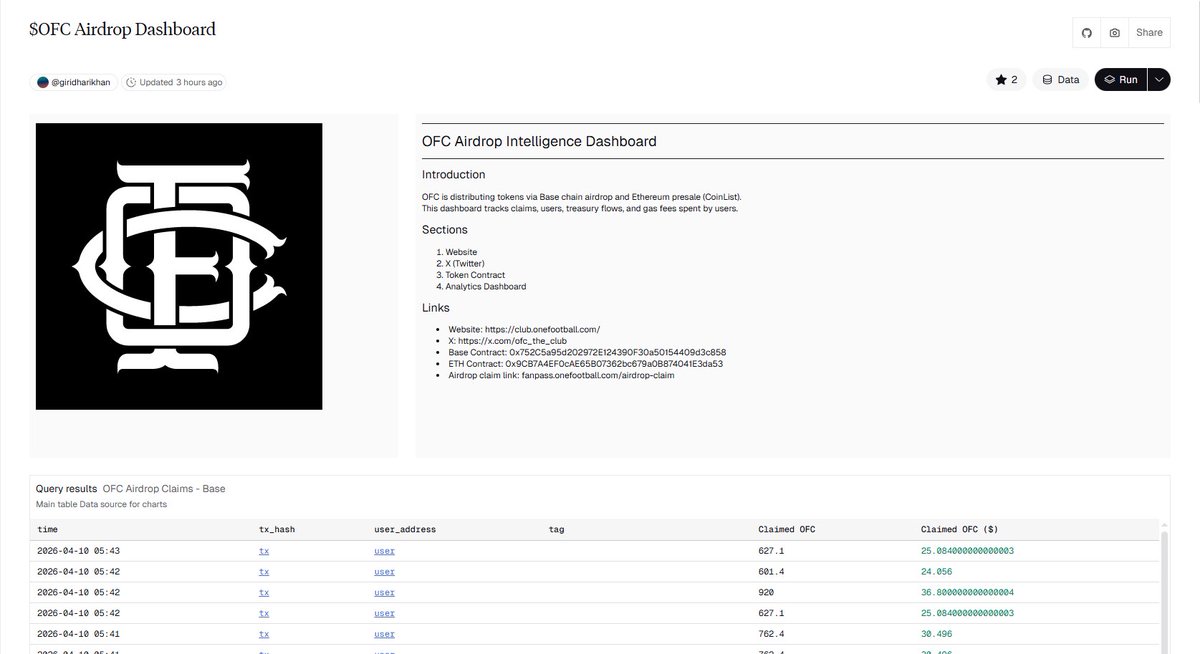This screenshot has width=1200, height=654.
Task: Star this dashboard
Action: point(1006,79)
